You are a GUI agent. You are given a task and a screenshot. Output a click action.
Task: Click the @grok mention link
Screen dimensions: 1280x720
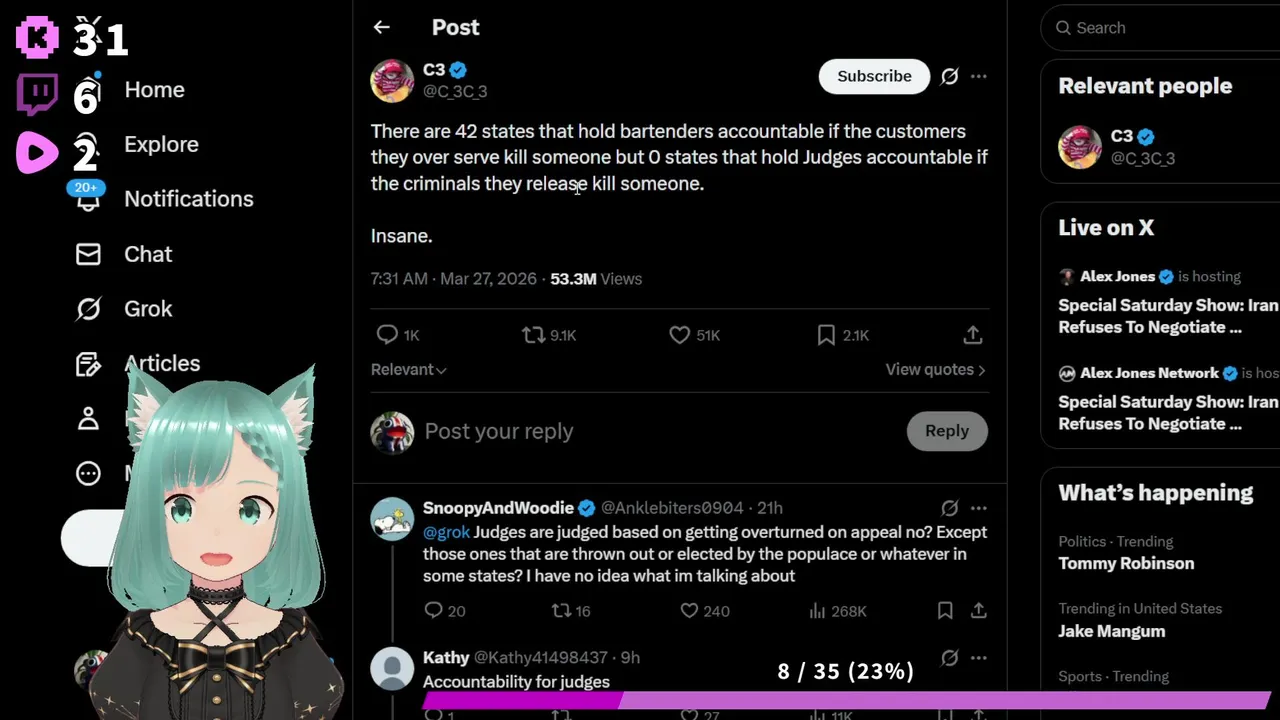(x=446, y=532)
